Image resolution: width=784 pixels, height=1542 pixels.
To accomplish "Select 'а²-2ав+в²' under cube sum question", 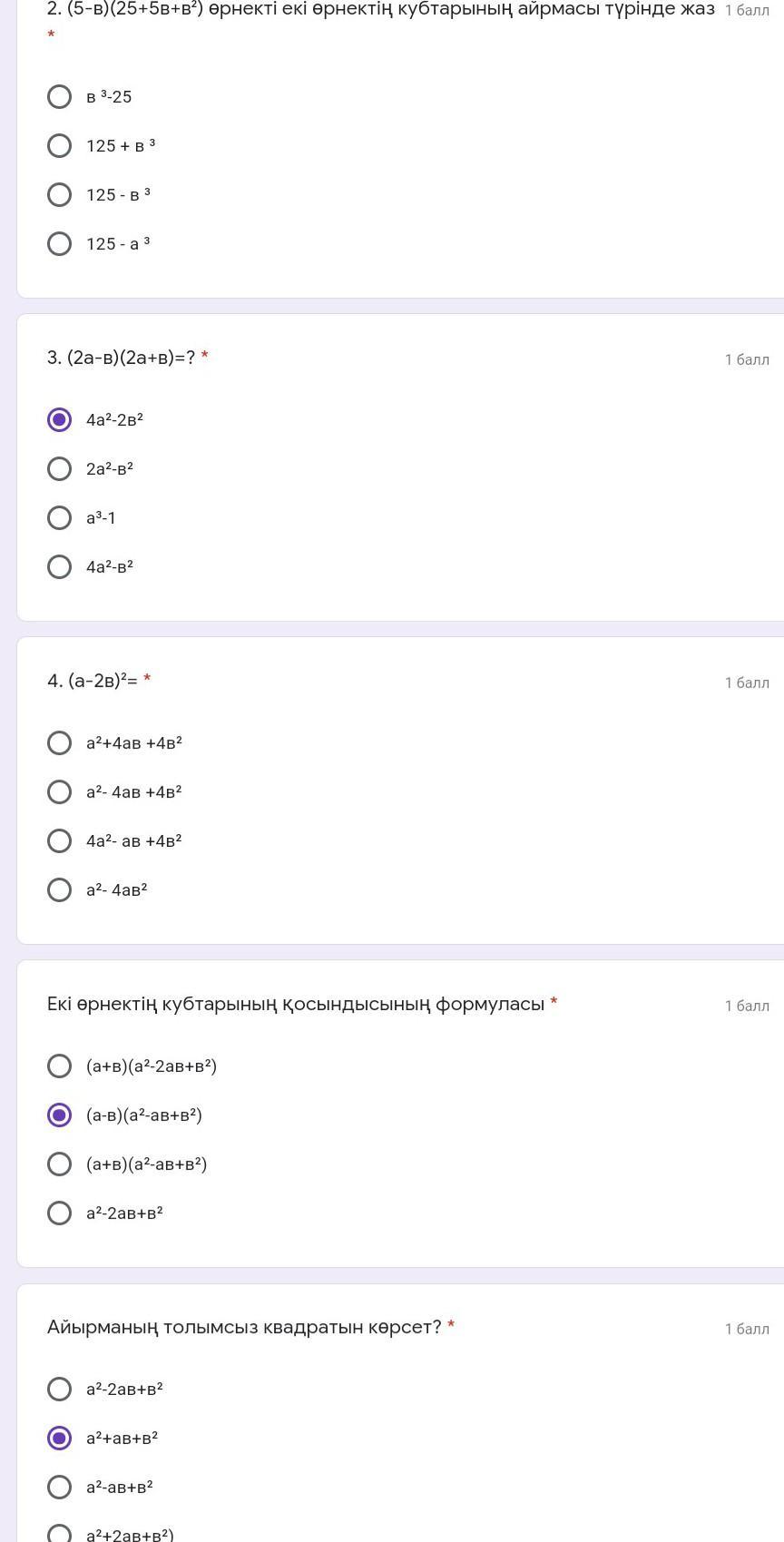I will tap(59, 1213).
